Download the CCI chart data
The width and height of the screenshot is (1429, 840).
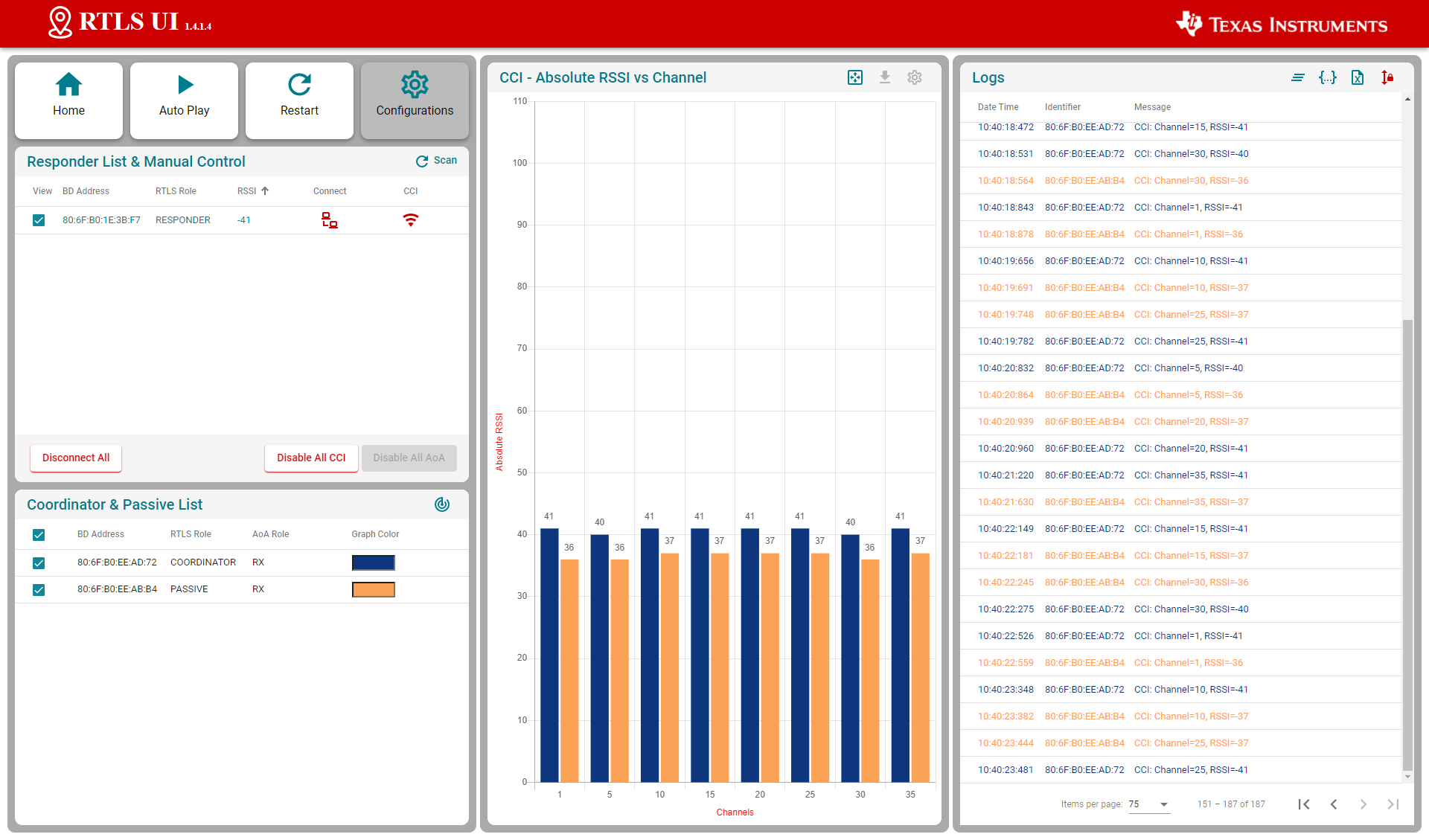pos(885,77)
